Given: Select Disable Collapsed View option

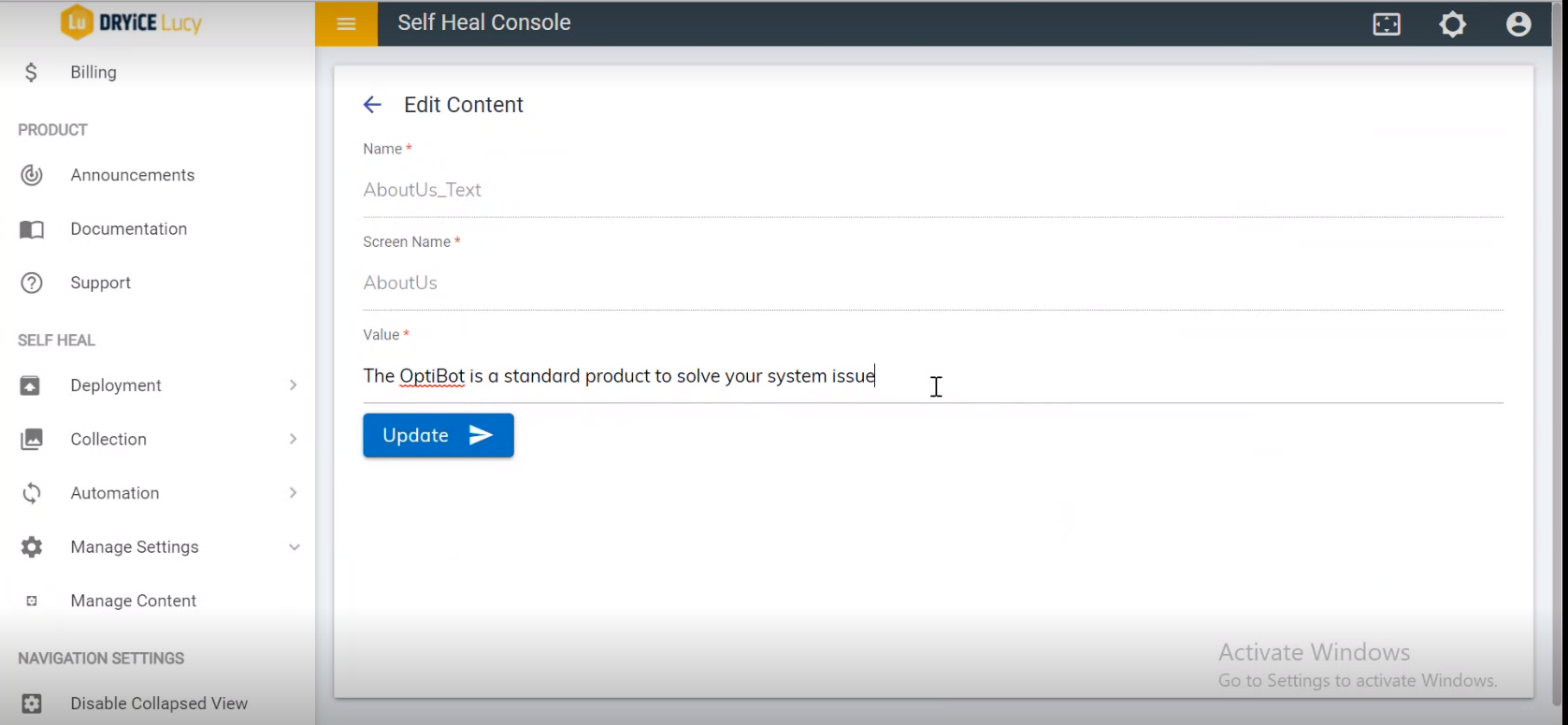Looking at the screenshot, I should pyautogui.click(x=157, y=703).
